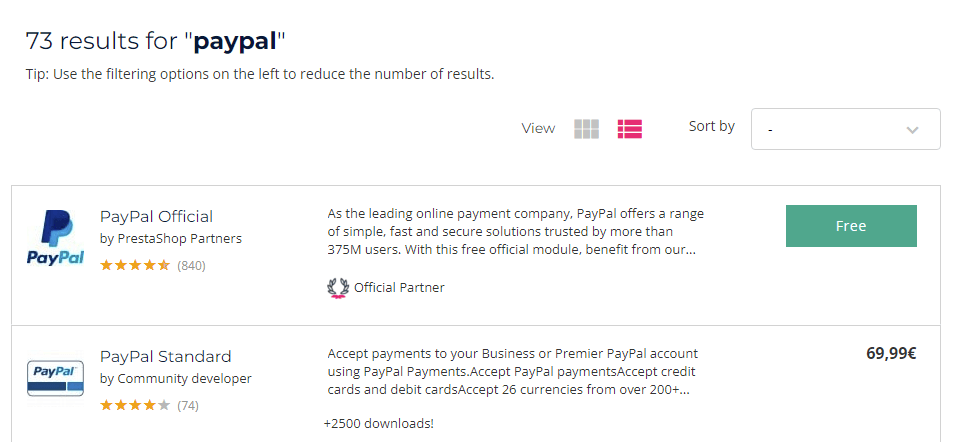This screenshot has width=966, height=442.
Task: Click the PayPal Standard description text
Action: (512, 371)
